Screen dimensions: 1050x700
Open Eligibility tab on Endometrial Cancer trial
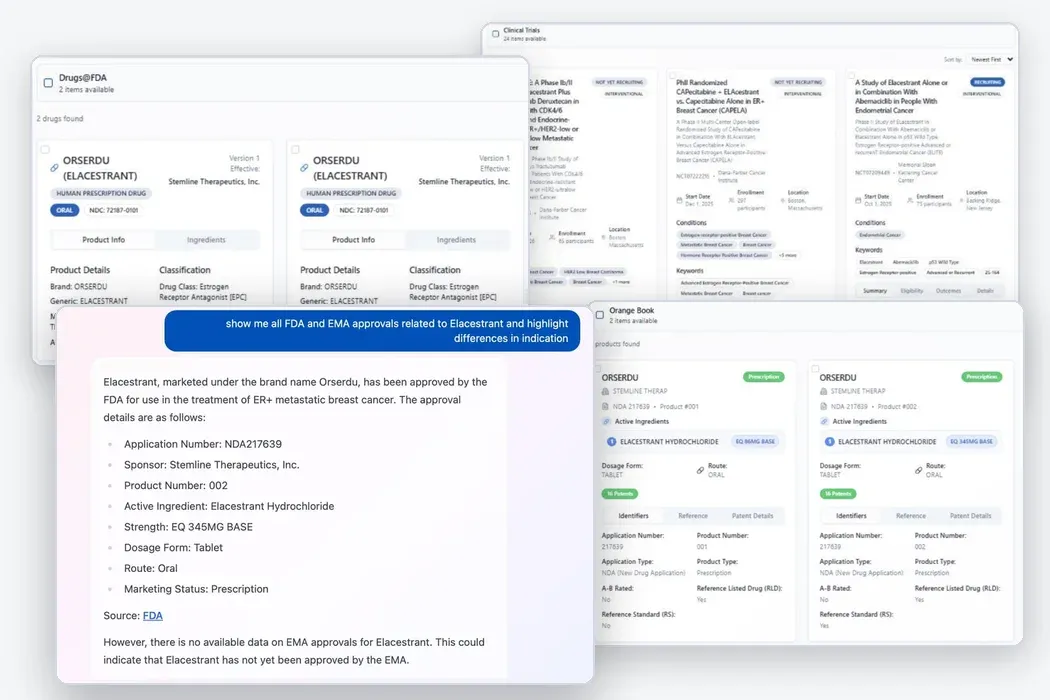click(911, 291)
